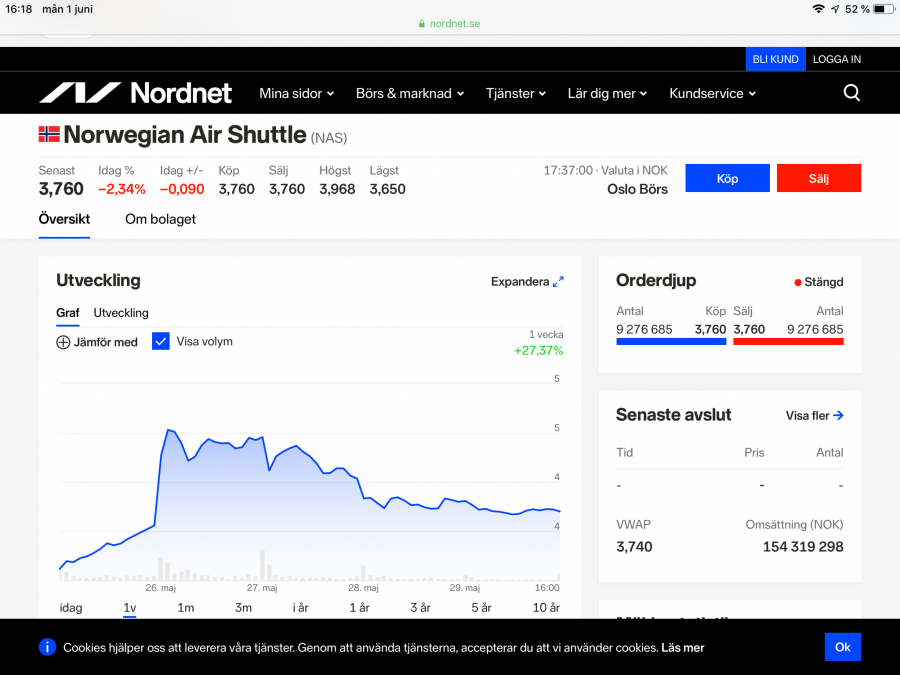Viewport: 900px width, 675px height.
Task: Select the 10 år time range
Action: point(546,607)
